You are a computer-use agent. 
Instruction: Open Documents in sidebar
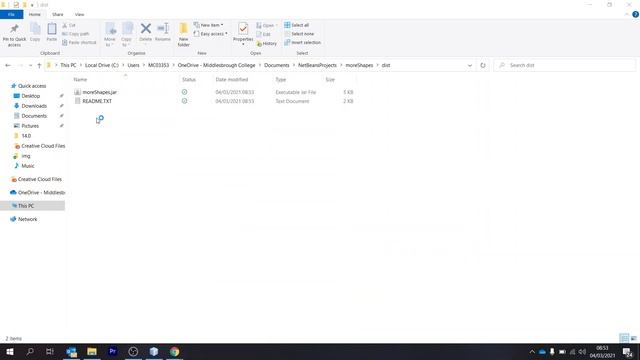[x=34, y=116]
